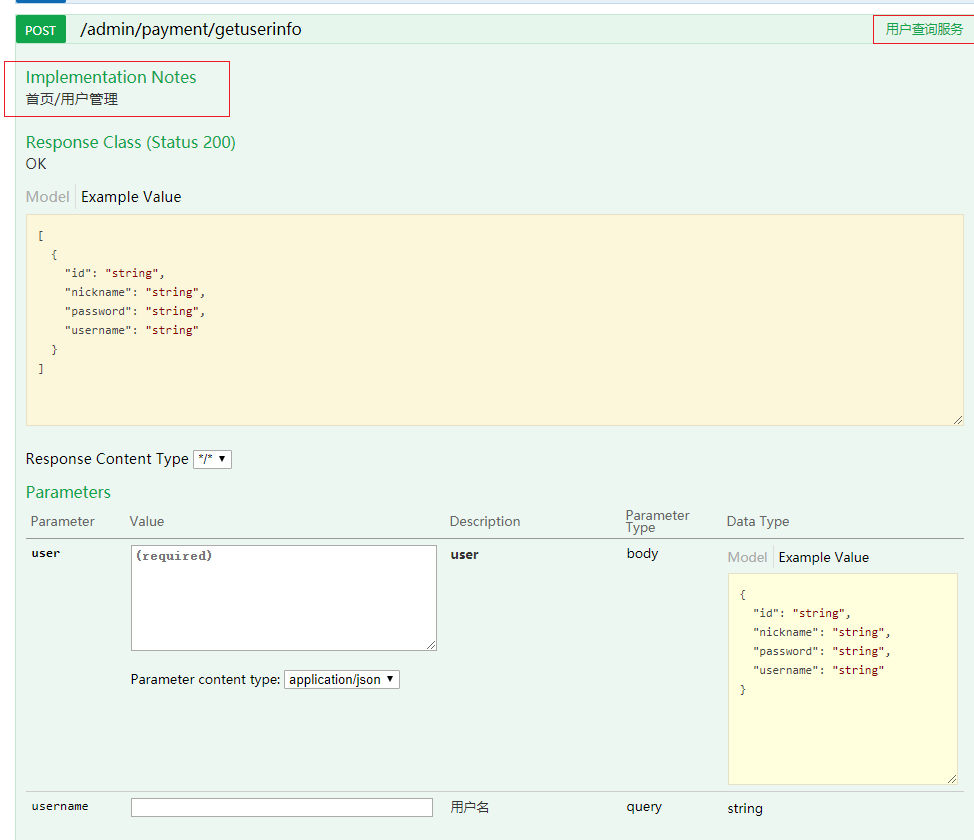Switch to Model tab in Data Type column
The width and height of the screenshot is (974, 840).
coord(747,557)
